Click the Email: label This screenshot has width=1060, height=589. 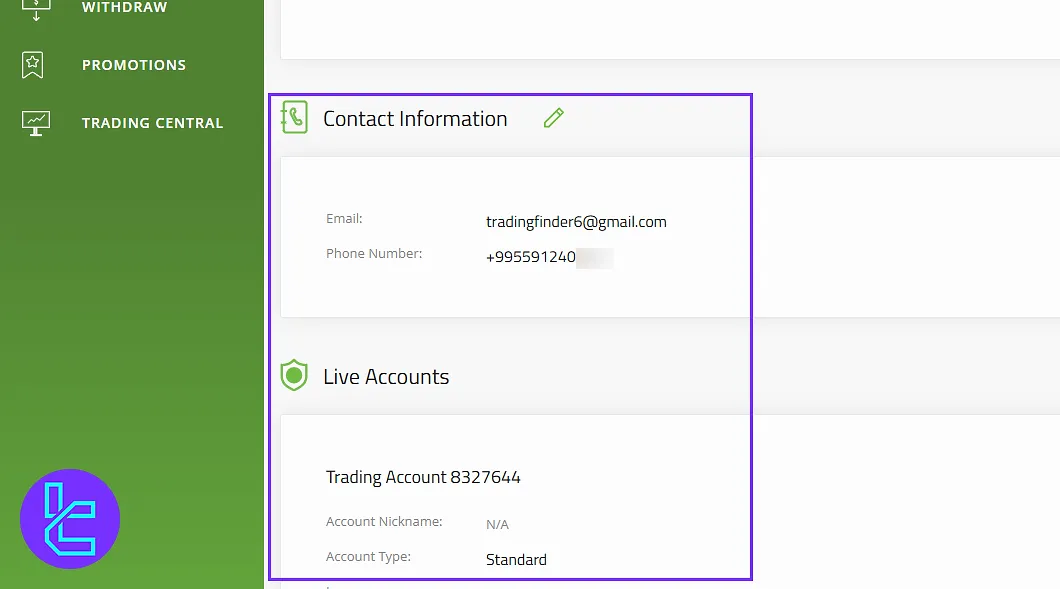(344, 218)
